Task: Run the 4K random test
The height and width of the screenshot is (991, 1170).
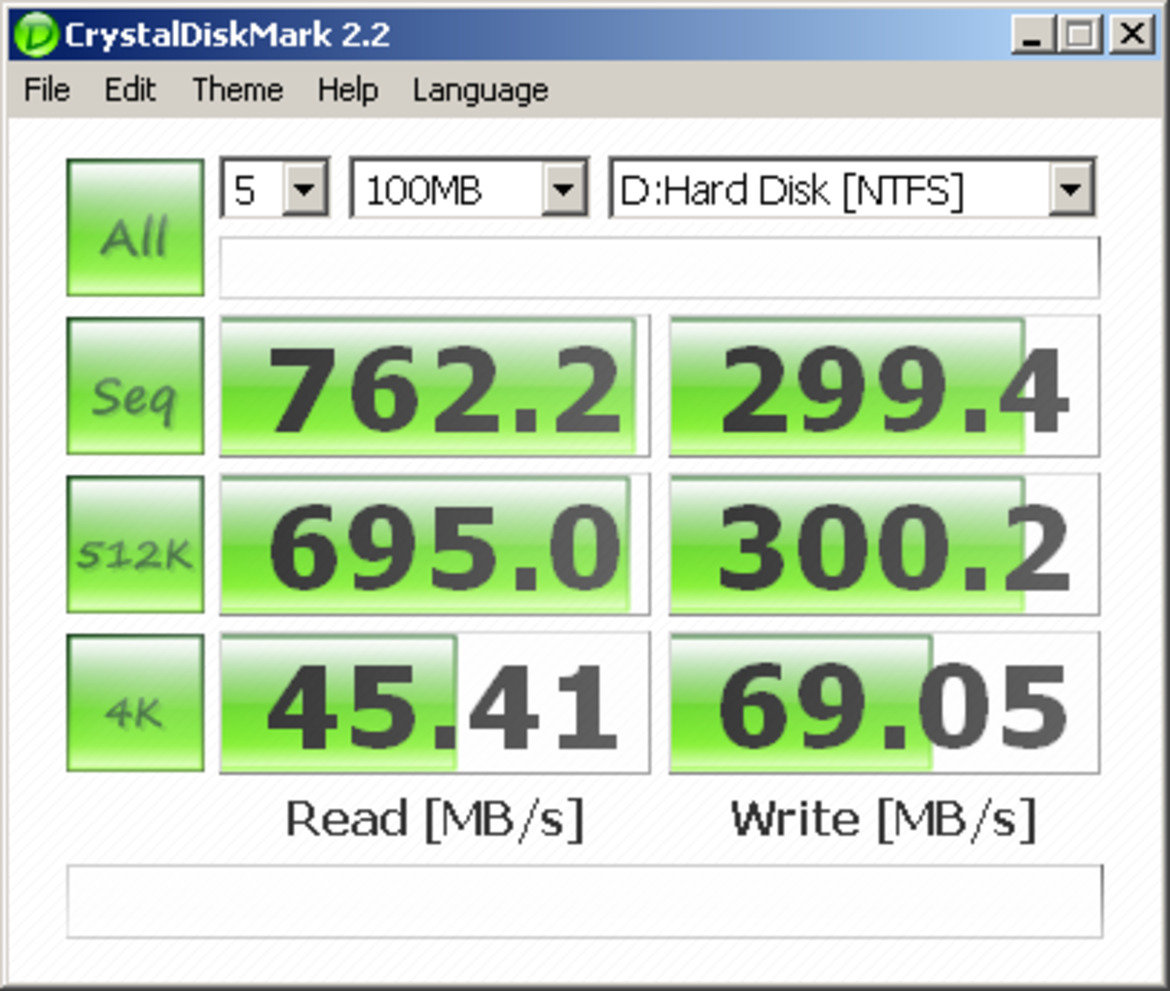Action: click(x=134, y=701)
